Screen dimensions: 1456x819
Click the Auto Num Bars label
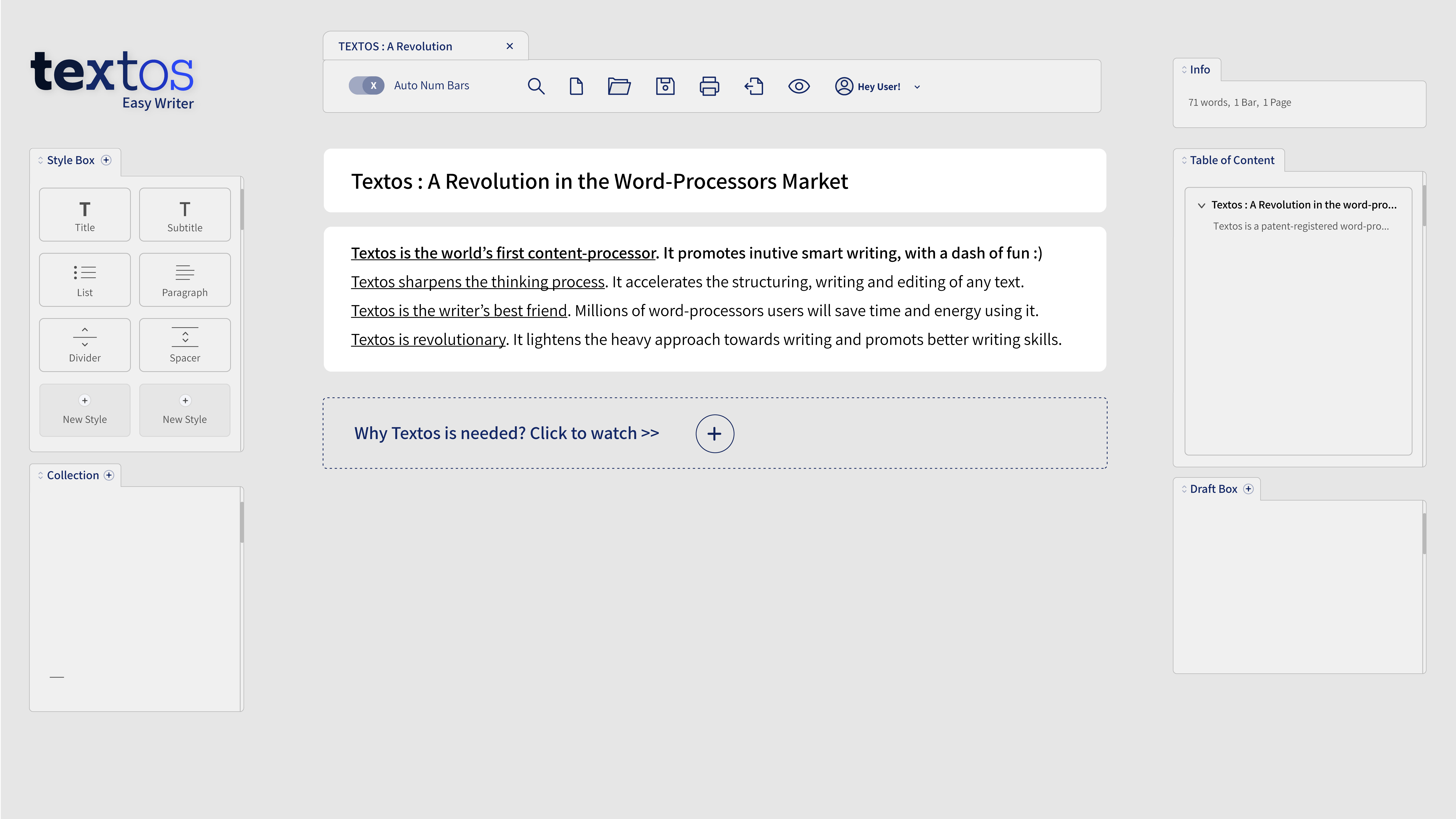[432, 85]
